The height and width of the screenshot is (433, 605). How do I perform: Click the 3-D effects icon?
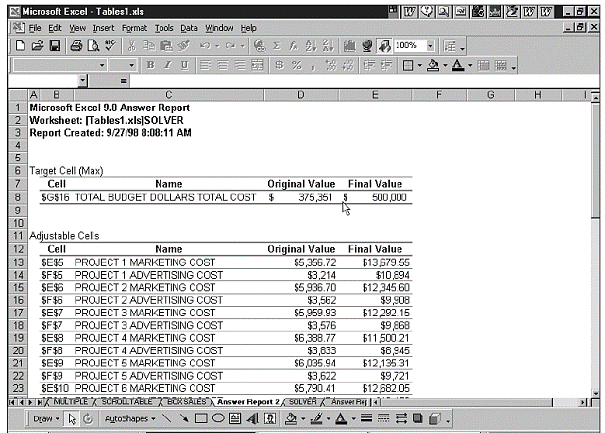tap(435, 418)
